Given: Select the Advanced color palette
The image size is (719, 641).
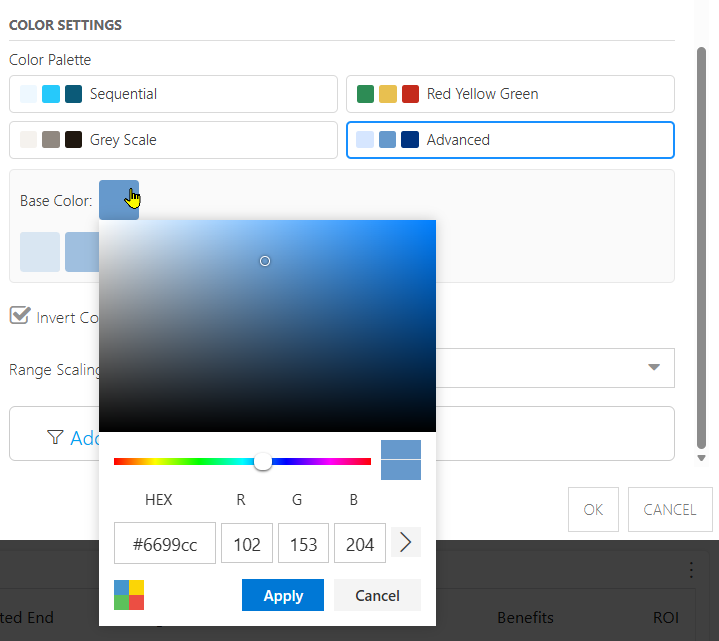Looking at the screenshot, I should (x=510, y=140).
